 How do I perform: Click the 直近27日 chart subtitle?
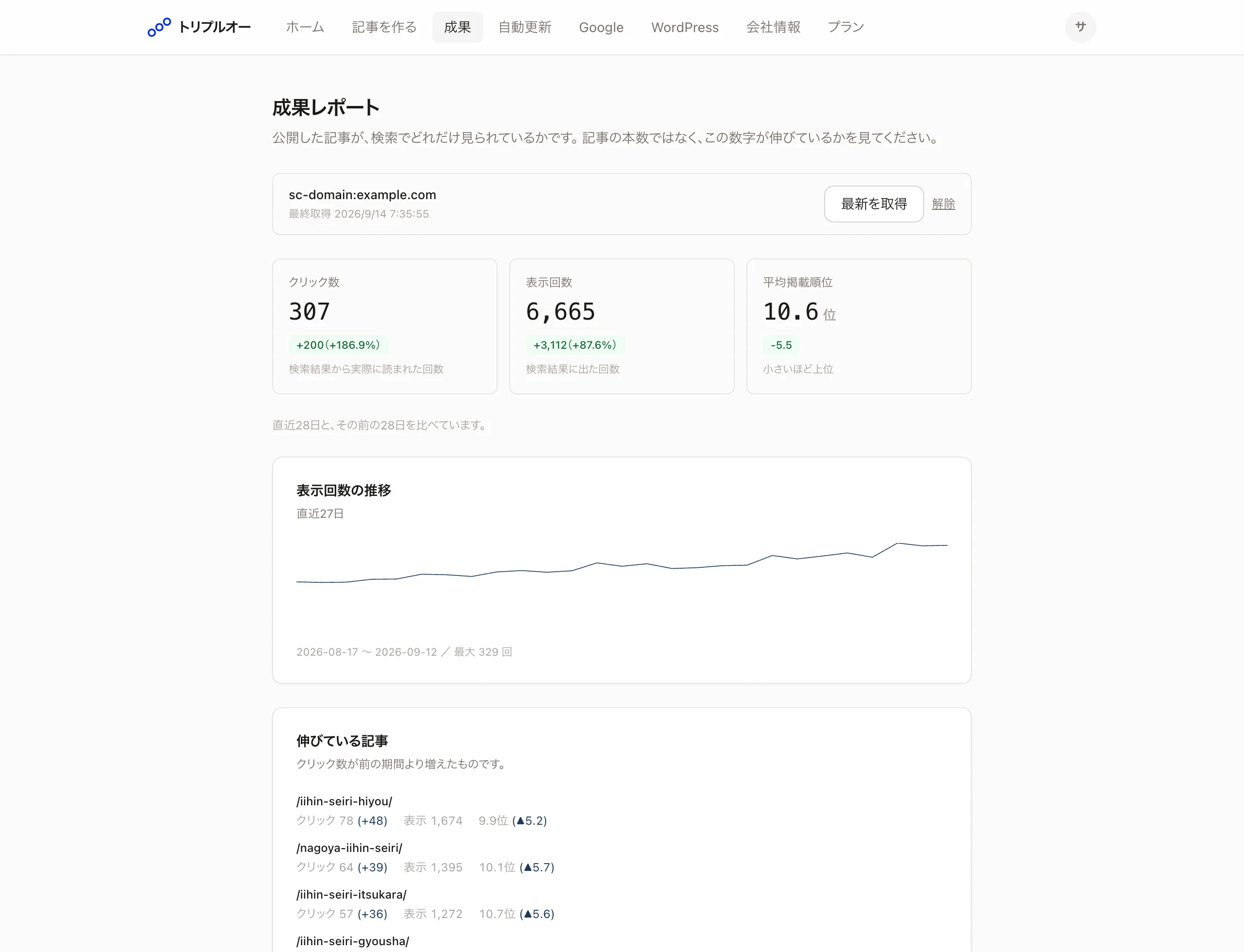pyautogui.click(x=320, y=513)
